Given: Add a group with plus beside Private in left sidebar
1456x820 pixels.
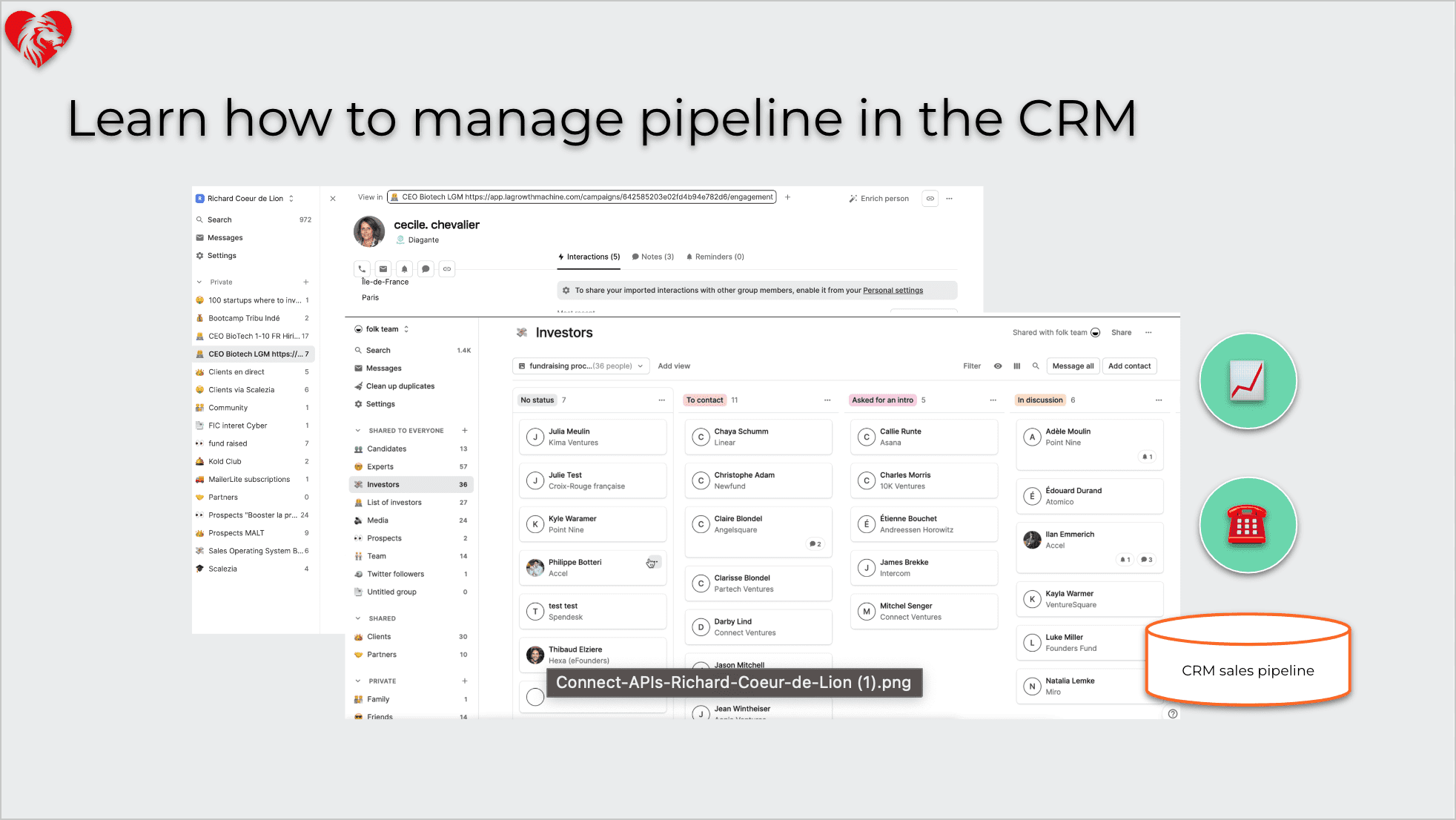Looking at the screenshot, I should pyautogui.click(x=305, y=282).
